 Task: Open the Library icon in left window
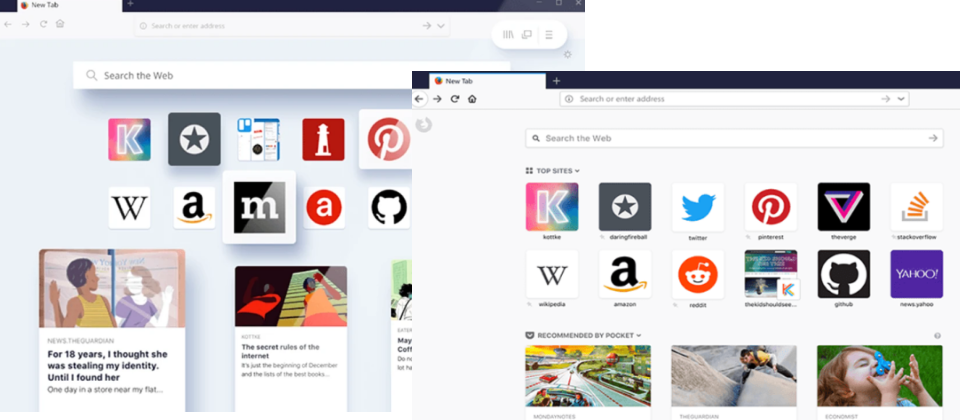coord(508,35)
